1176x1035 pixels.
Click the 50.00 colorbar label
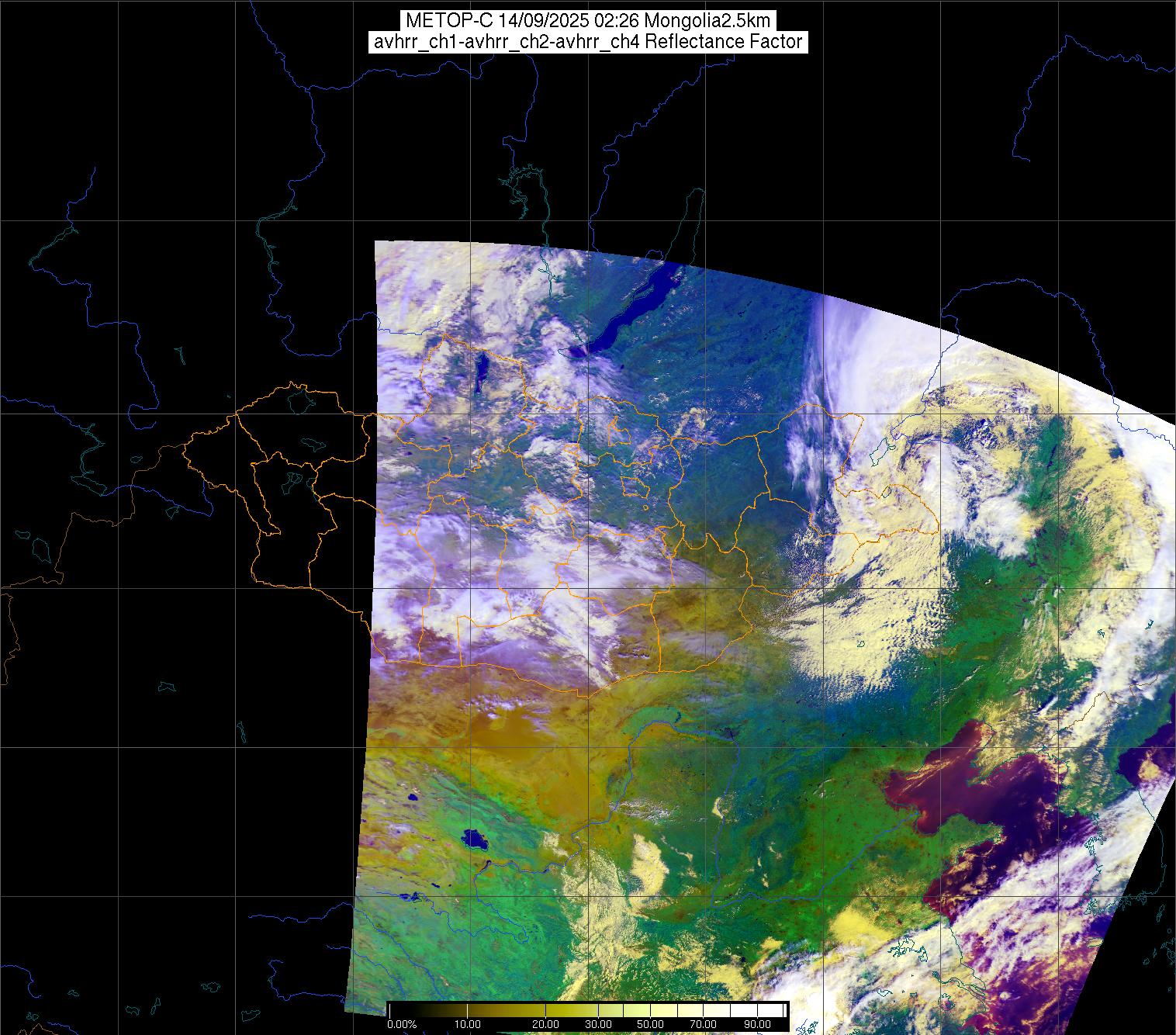(x=651, y=1025)
